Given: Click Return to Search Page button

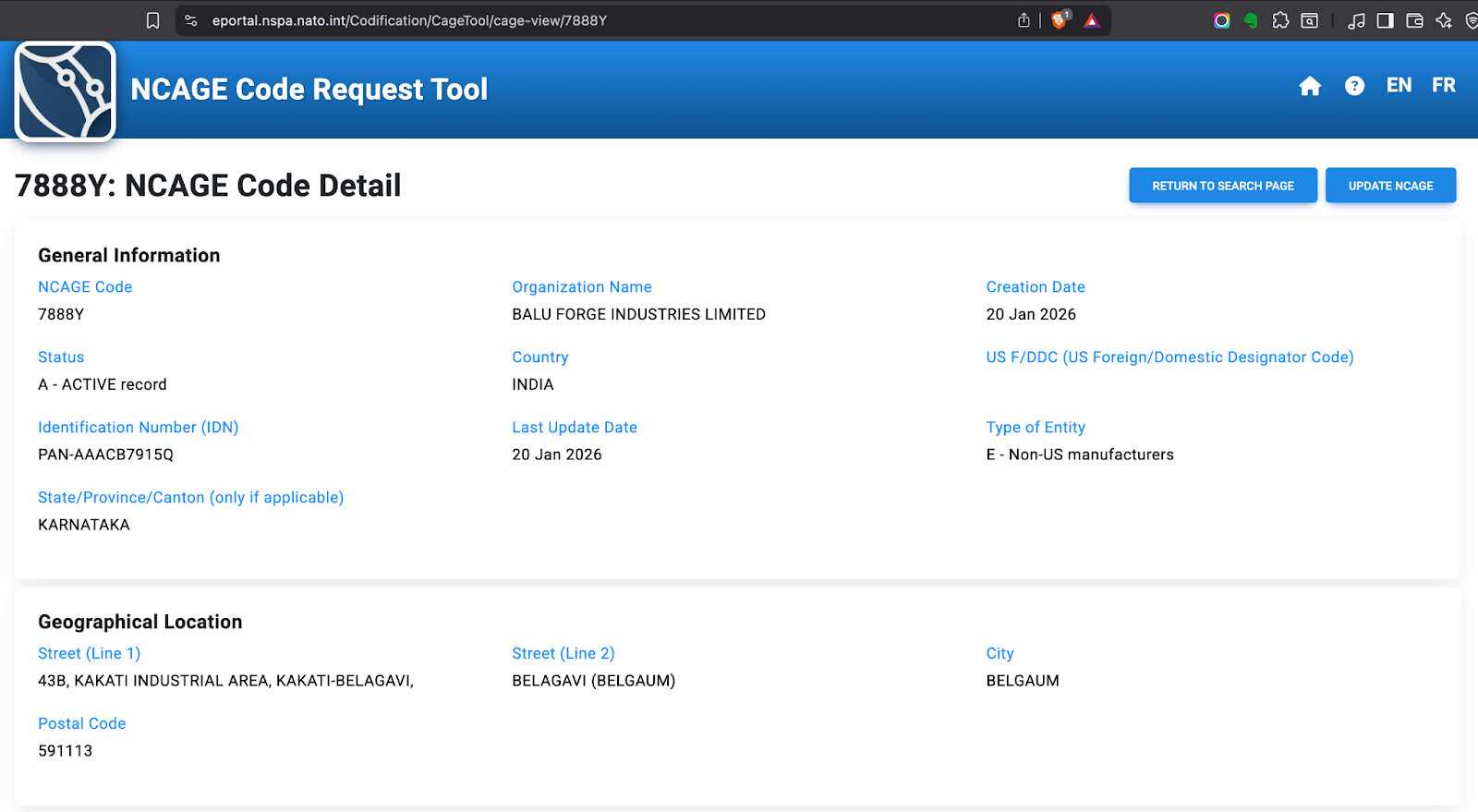Looking at the screenshot, I should [x=1222, y=186].
